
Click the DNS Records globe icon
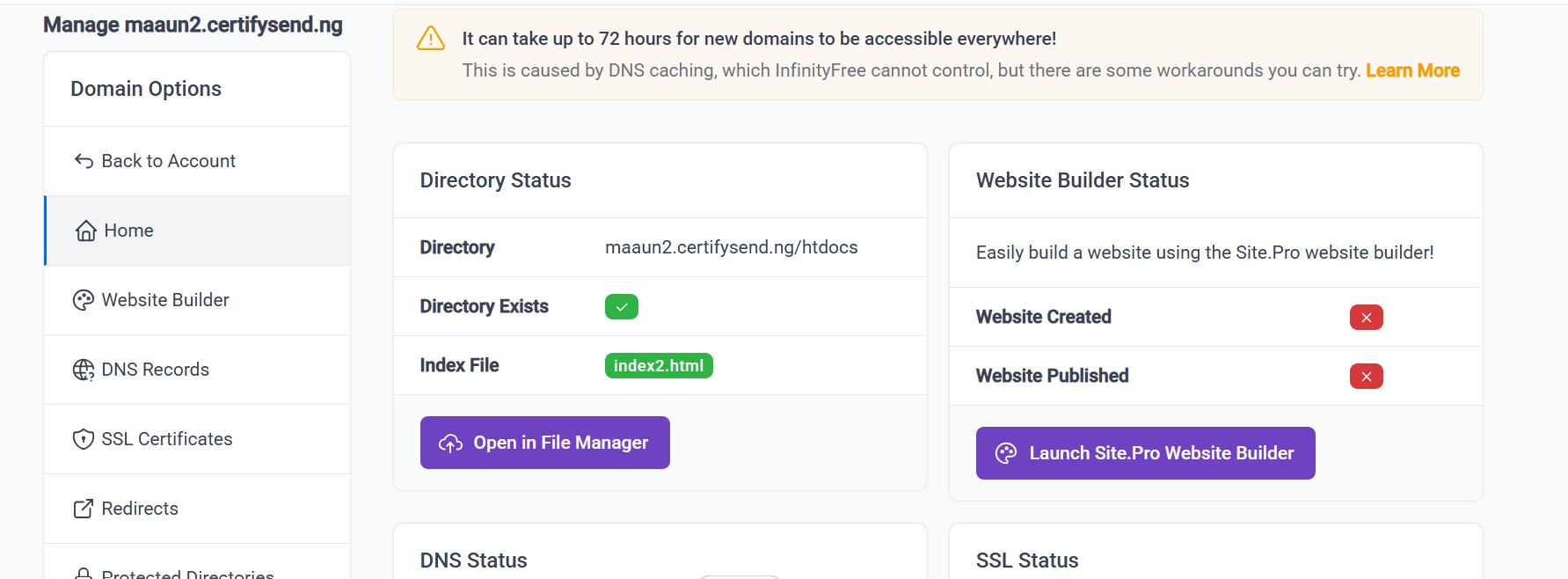[x=84, y=370]
